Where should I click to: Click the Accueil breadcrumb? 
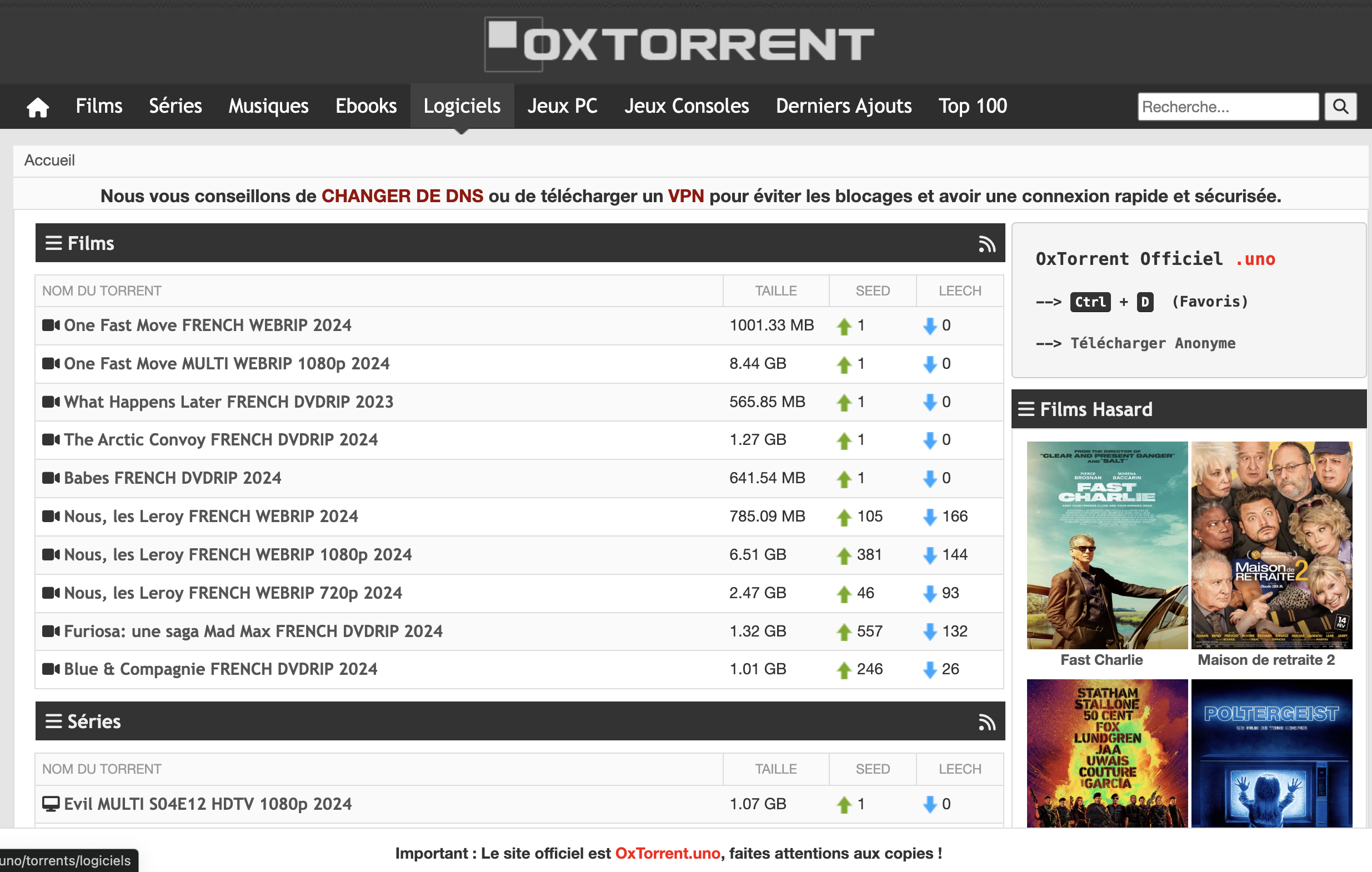point(49,160)
